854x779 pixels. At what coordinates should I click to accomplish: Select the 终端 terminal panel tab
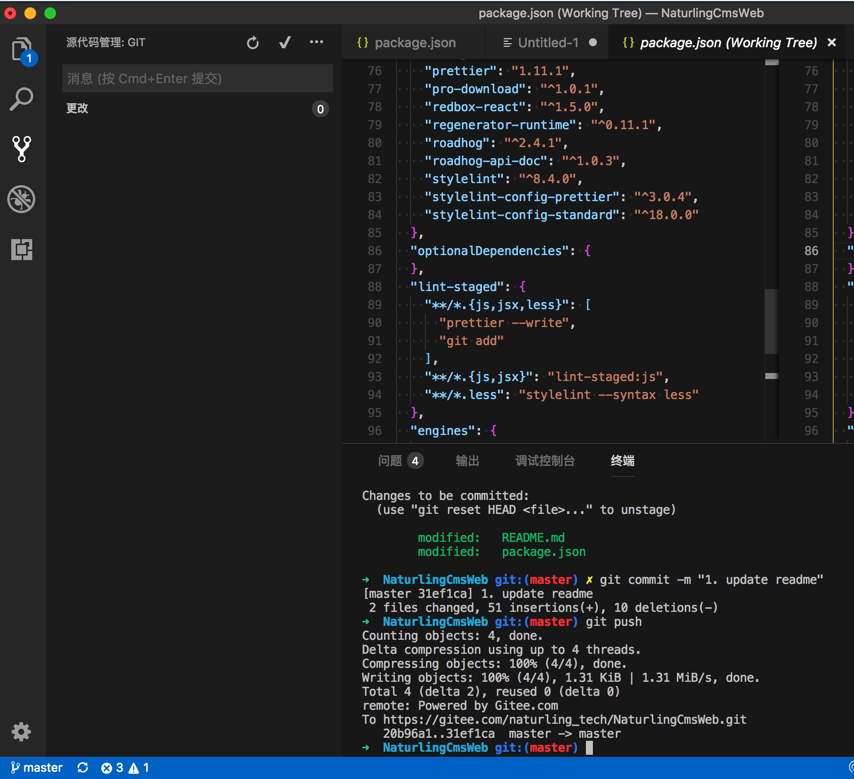click(x=623, y=461)
